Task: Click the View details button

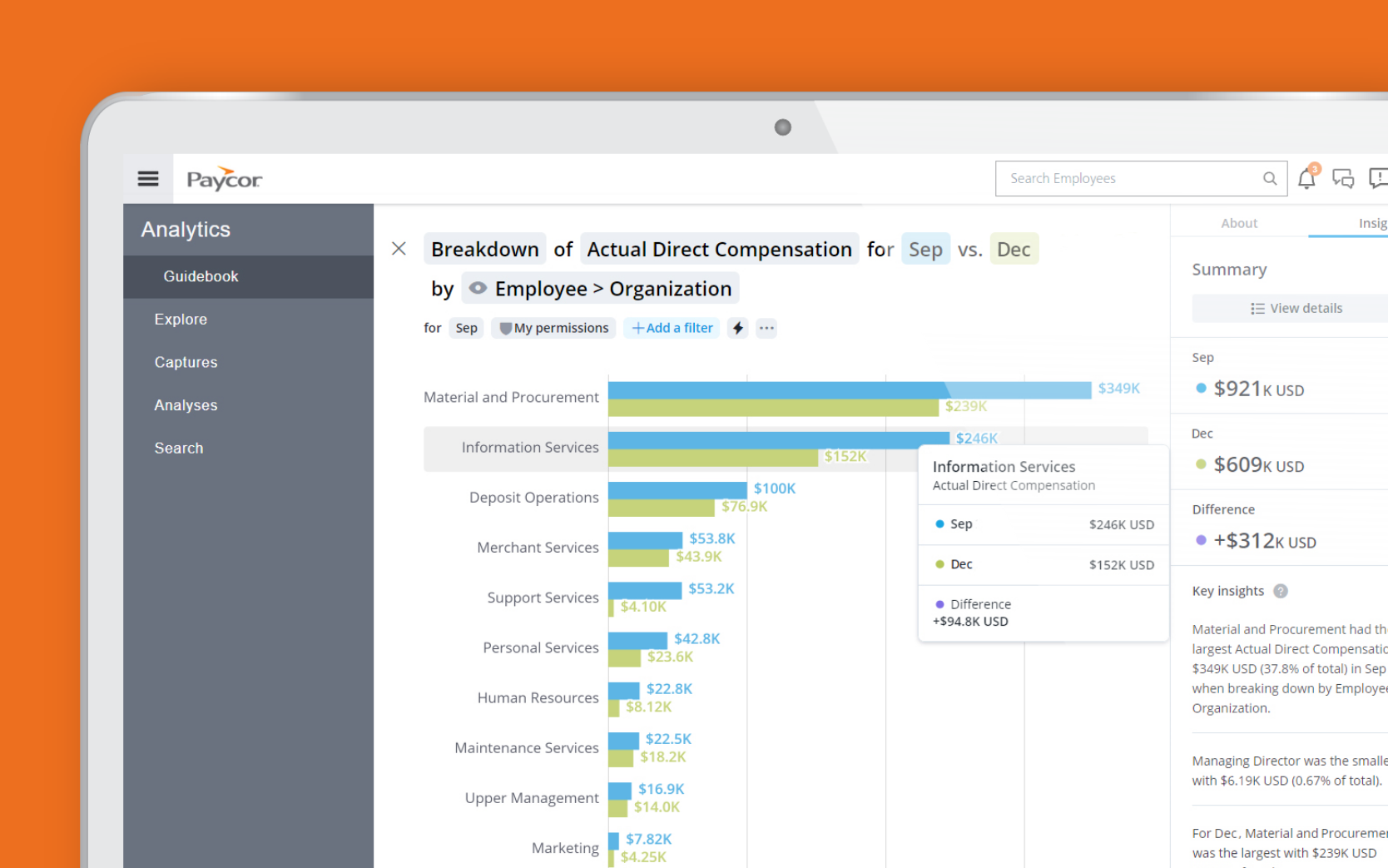Action: pyautogui.click(x=1296, y=308)
